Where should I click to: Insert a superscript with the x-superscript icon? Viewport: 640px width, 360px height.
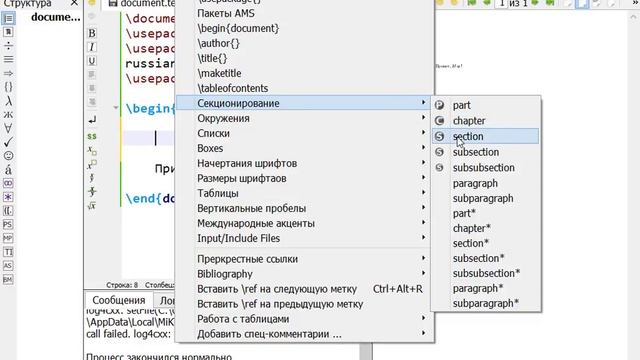(92, 164)
